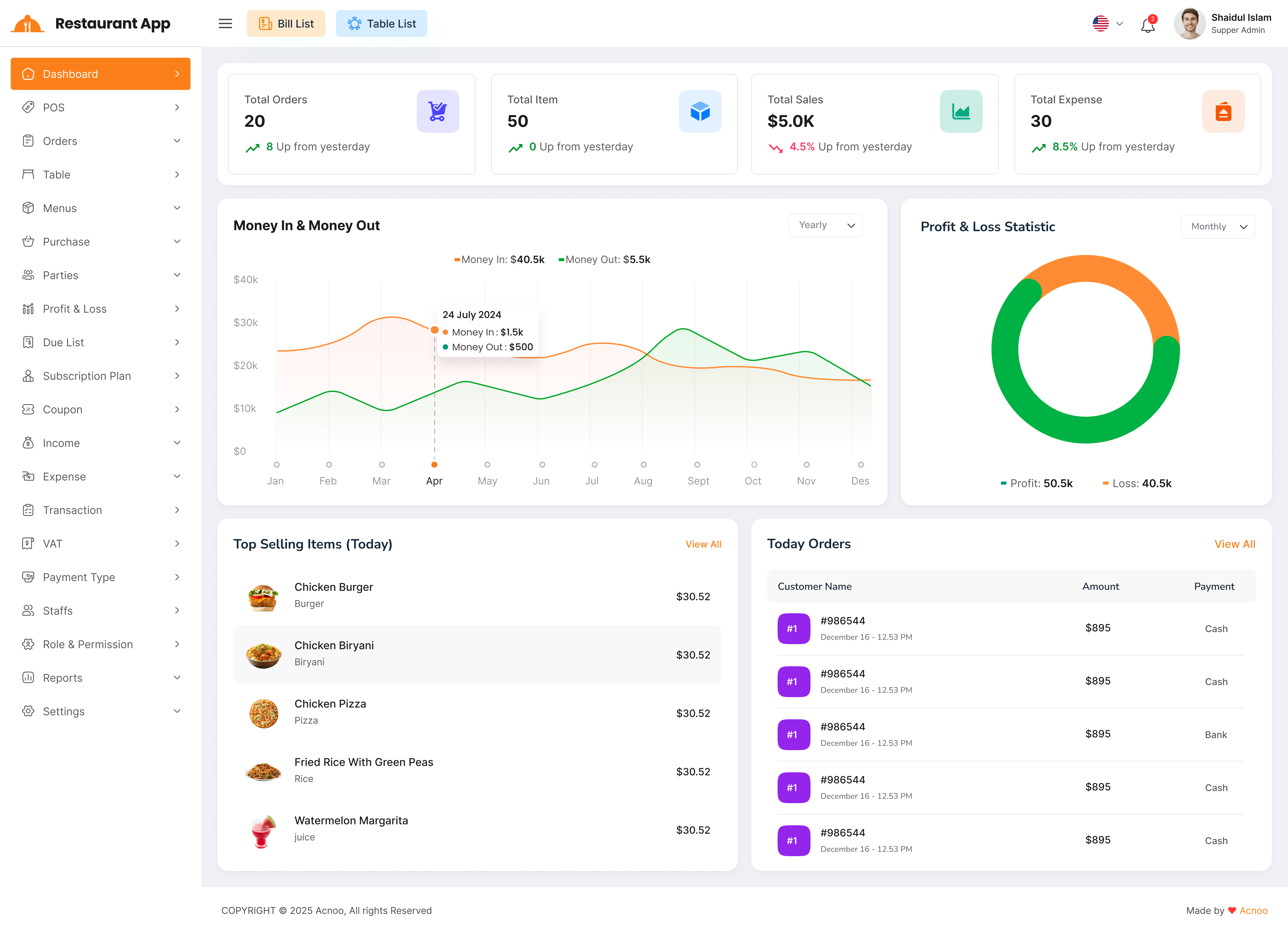
Task: Click the Total Item cube icon
Action: coord(700,111)
